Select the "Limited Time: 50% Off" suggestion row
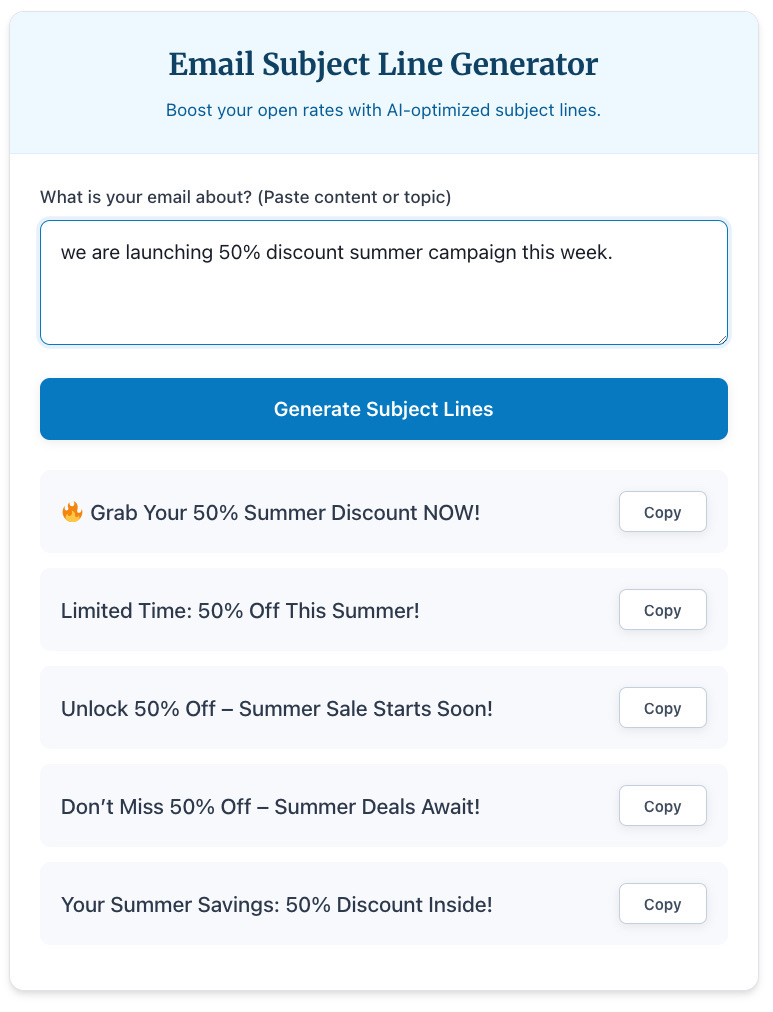 pyautogui.click(x=300, y=609)
